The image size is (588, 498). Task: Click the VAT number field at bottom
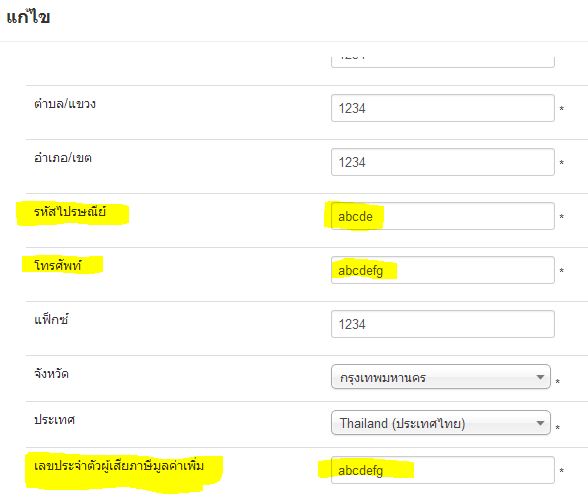pos(442,470)
